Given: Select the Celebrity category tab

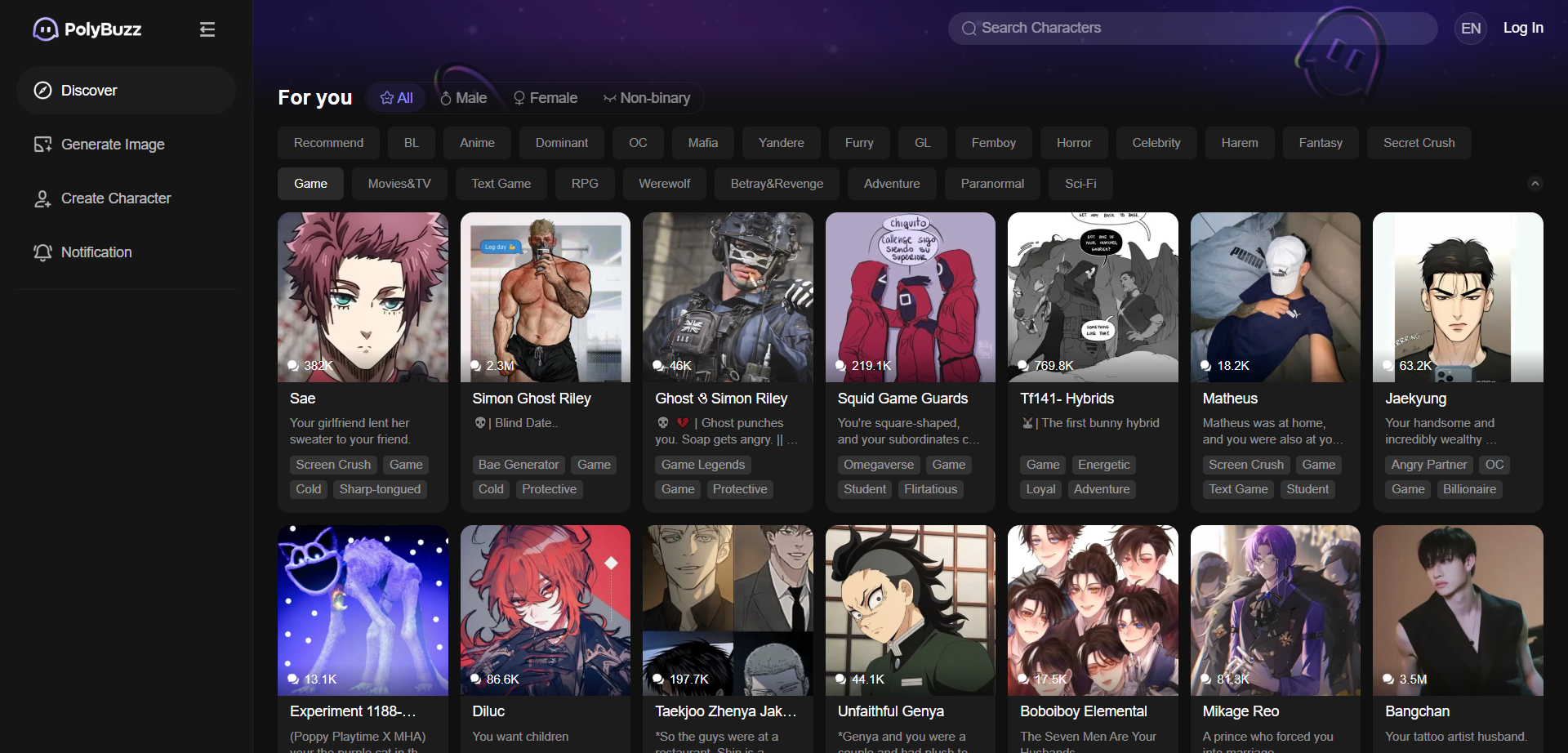Looking at the screenshot, I should click(1156, 143).
